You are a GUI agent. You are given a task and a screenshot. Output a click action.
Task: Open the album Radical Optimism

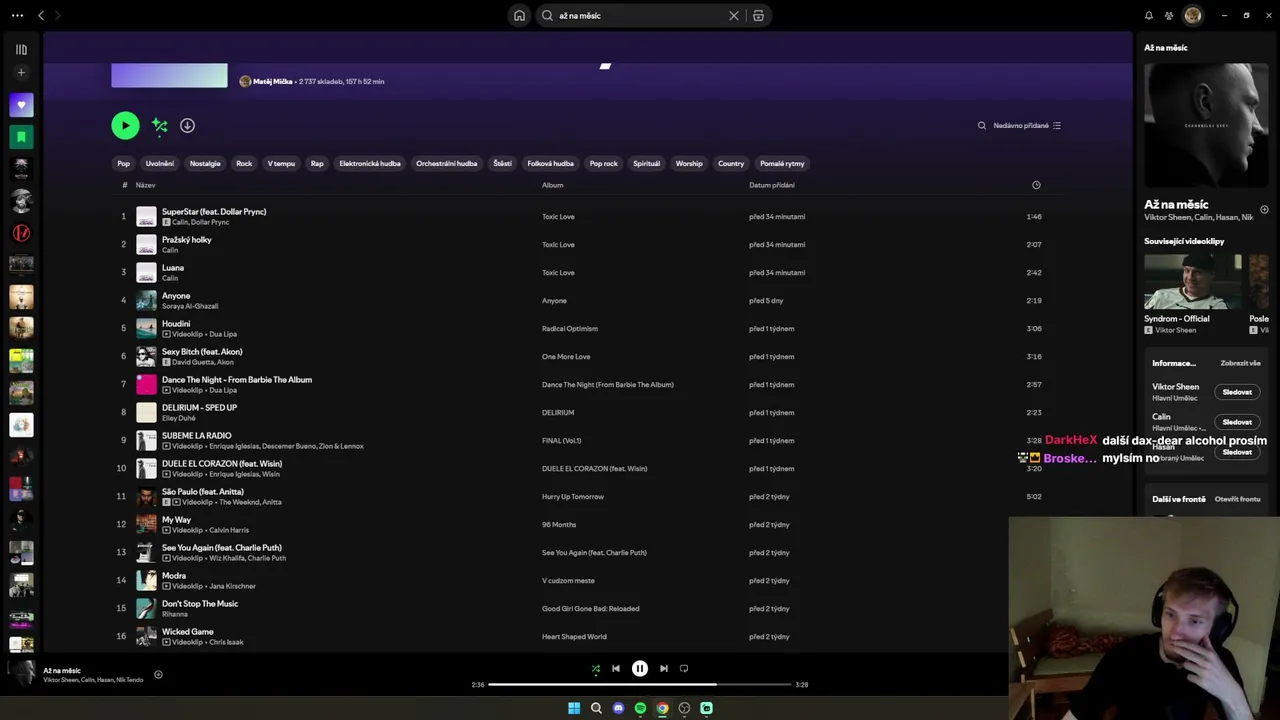pyautogui.click(x=570, y=328)
